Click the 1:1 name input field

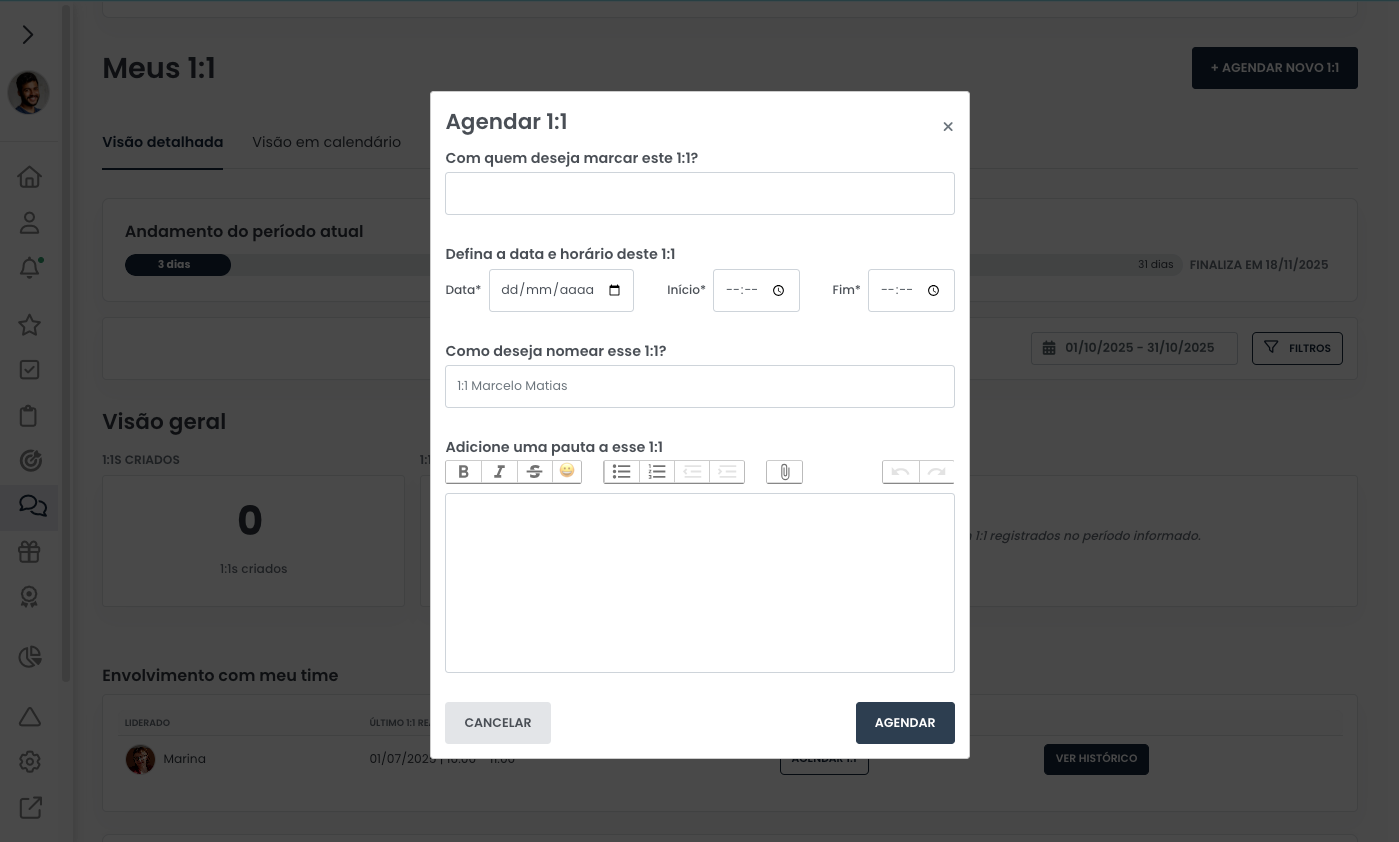[x=700, y=386]
